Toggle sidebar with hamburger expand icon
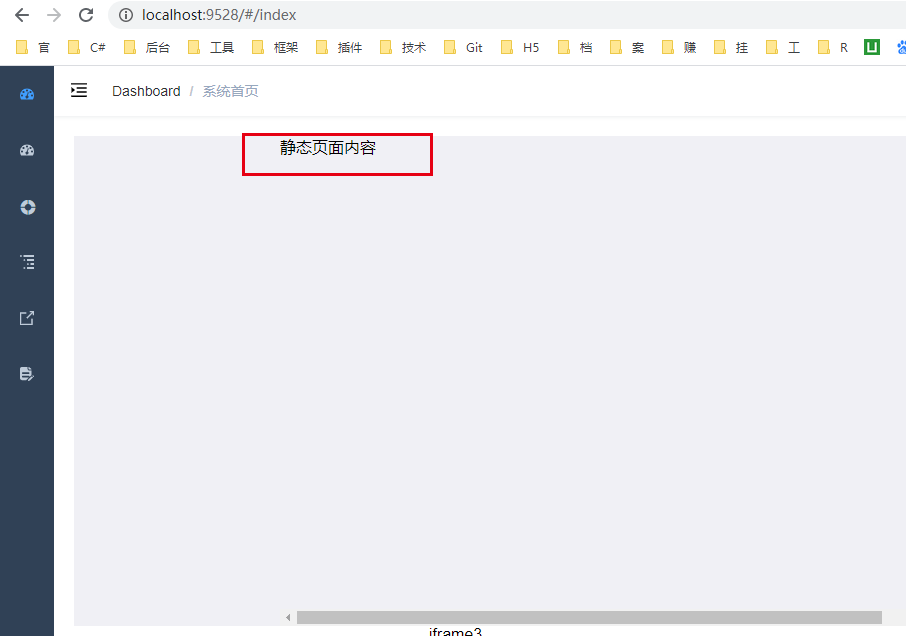906x636 pixels. coord(79,91)
